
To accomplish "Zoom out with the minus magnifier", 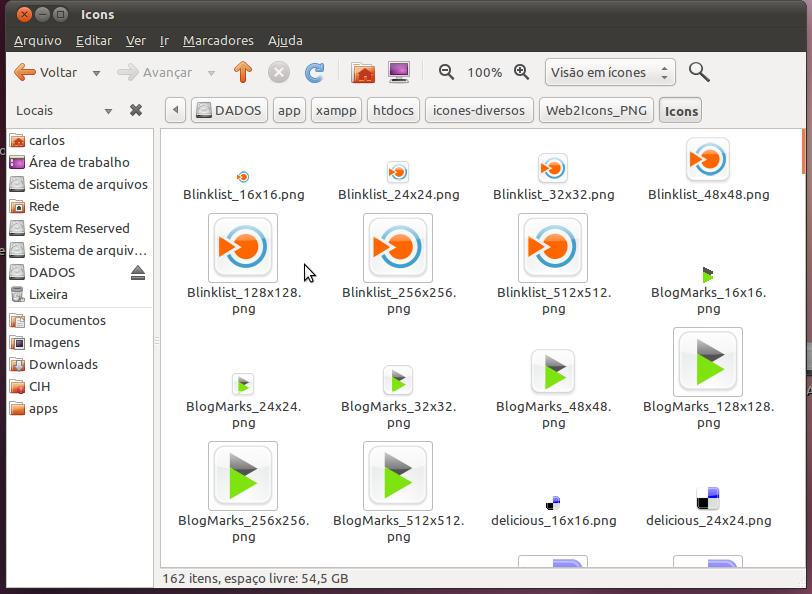I will pos(446,72).
